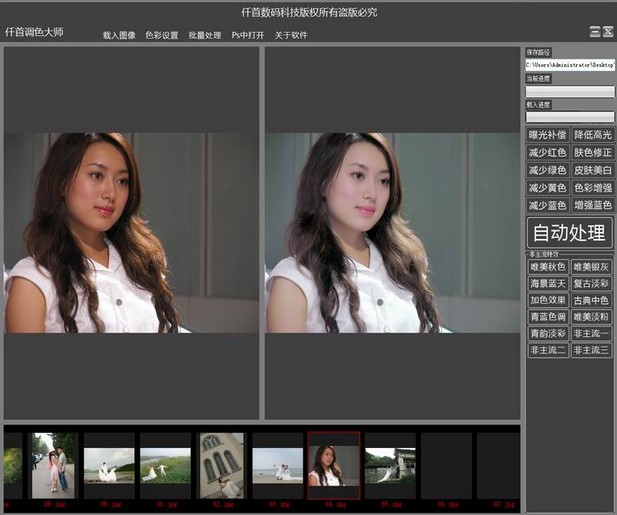Viewport: 617px width, 515px height.
Task: Click the empty 36.jpg thumbnail slot
Action: [447, 466]
